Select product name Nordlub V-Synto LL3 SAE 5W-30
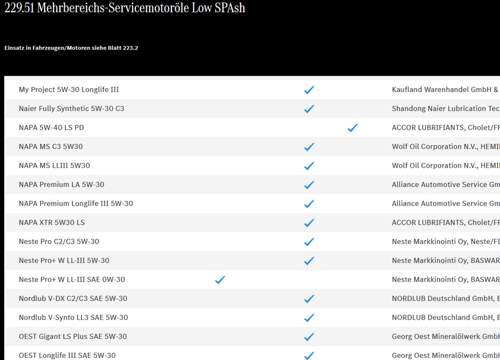Image resolution: width=500 pixels, height=360 pixels. coord(73,317)
